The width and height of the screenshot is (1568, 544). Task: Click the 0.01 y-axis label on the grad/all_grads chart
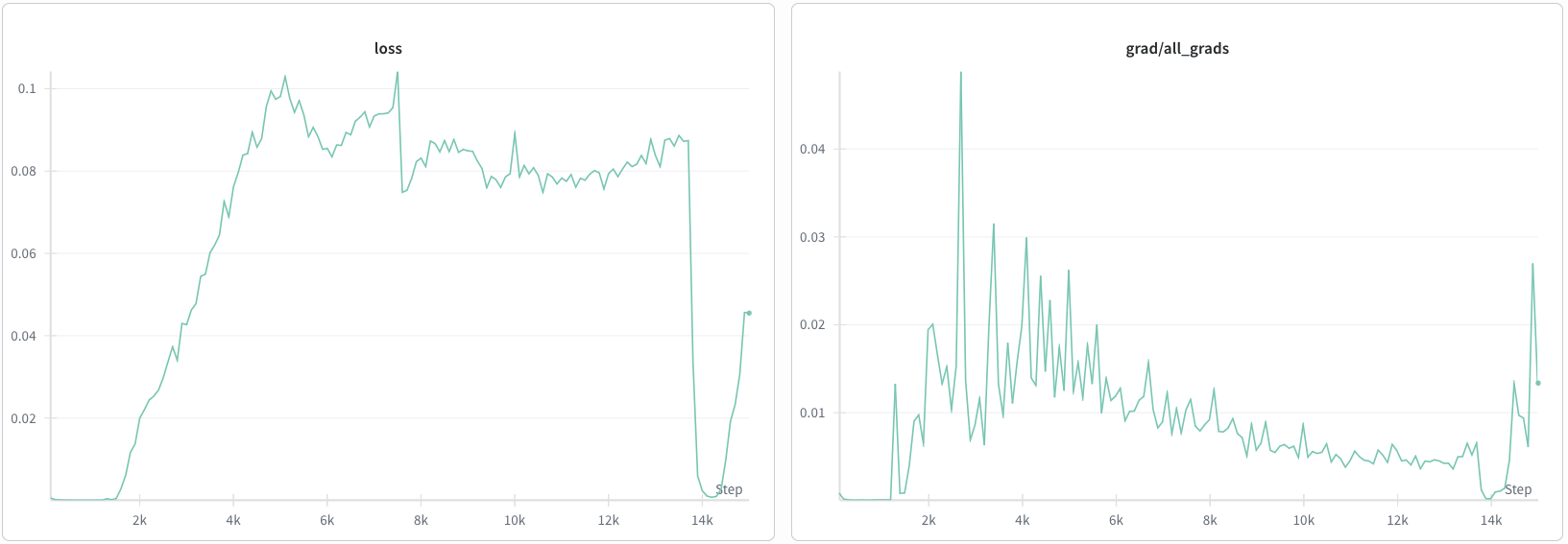812,414
